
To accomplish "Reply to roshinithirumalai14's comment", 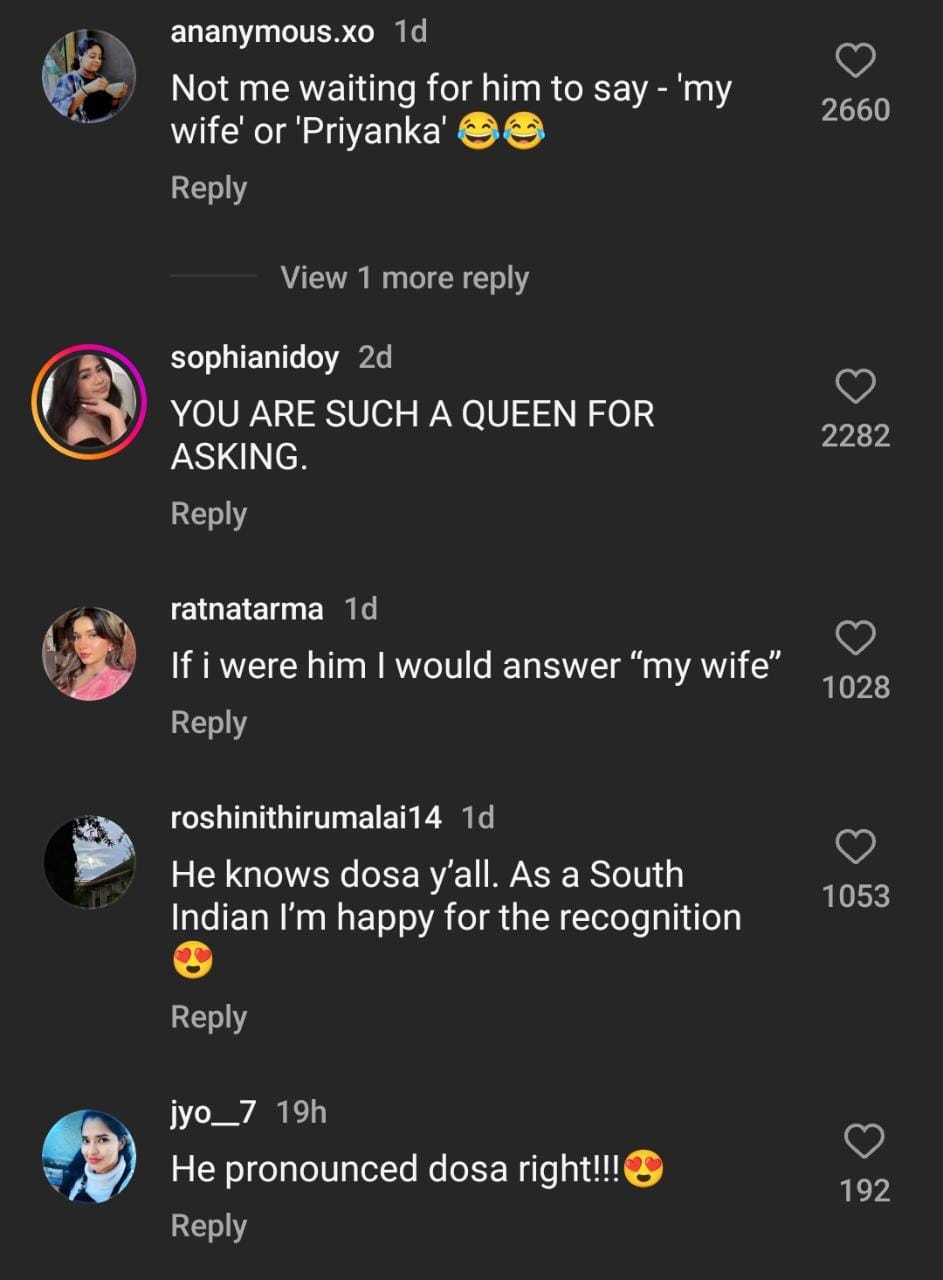I will (208, 1016).
